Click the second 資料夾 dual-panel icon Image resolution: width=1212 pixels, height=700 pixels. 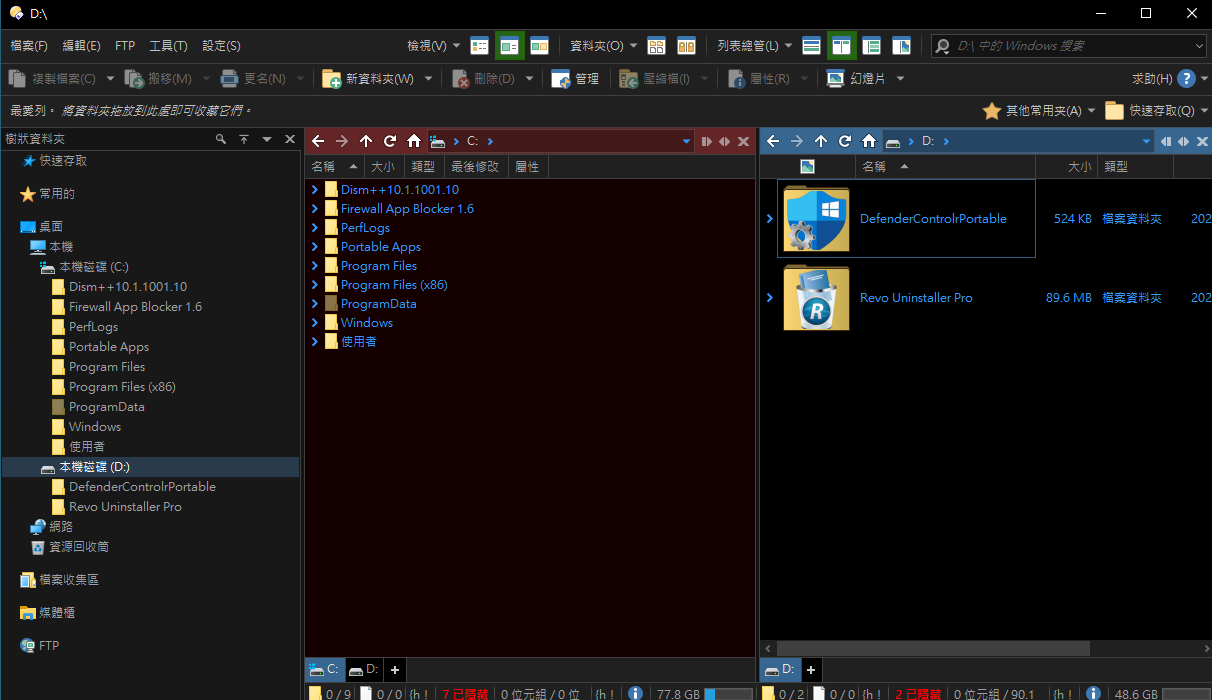[686, 45]
